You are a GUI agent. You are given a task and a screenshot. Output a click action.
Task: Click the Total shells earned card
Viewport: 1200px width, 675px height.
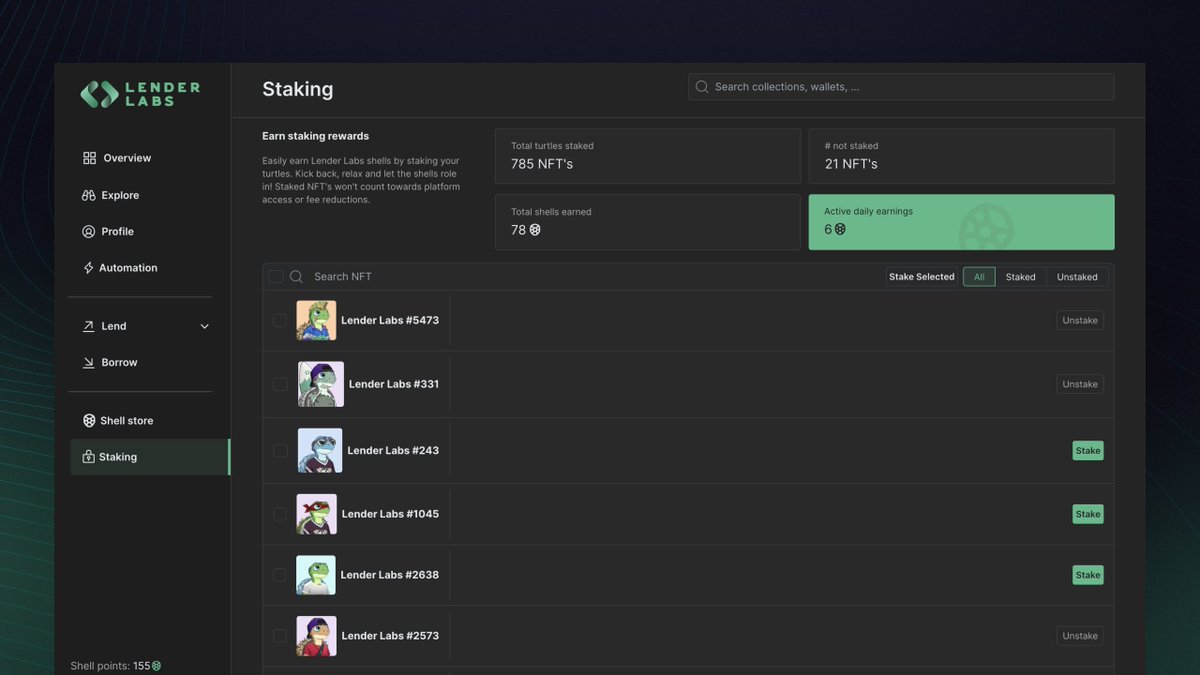[648, 222]
